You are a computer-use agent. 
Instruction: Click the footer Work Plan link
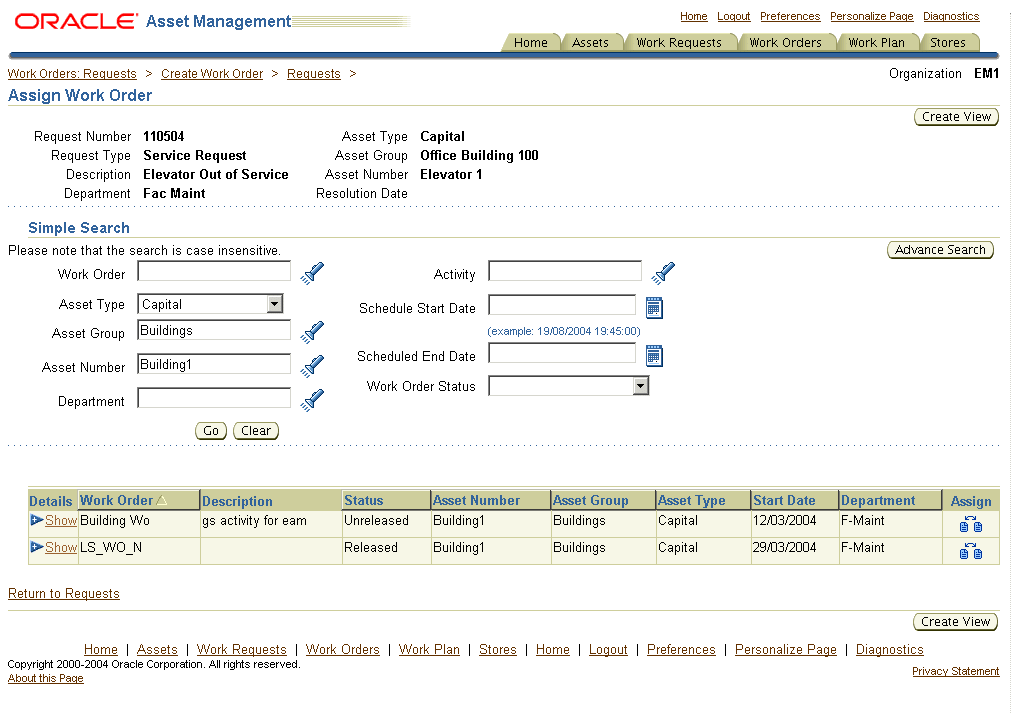pyautogui.click(x=429, y=650)
